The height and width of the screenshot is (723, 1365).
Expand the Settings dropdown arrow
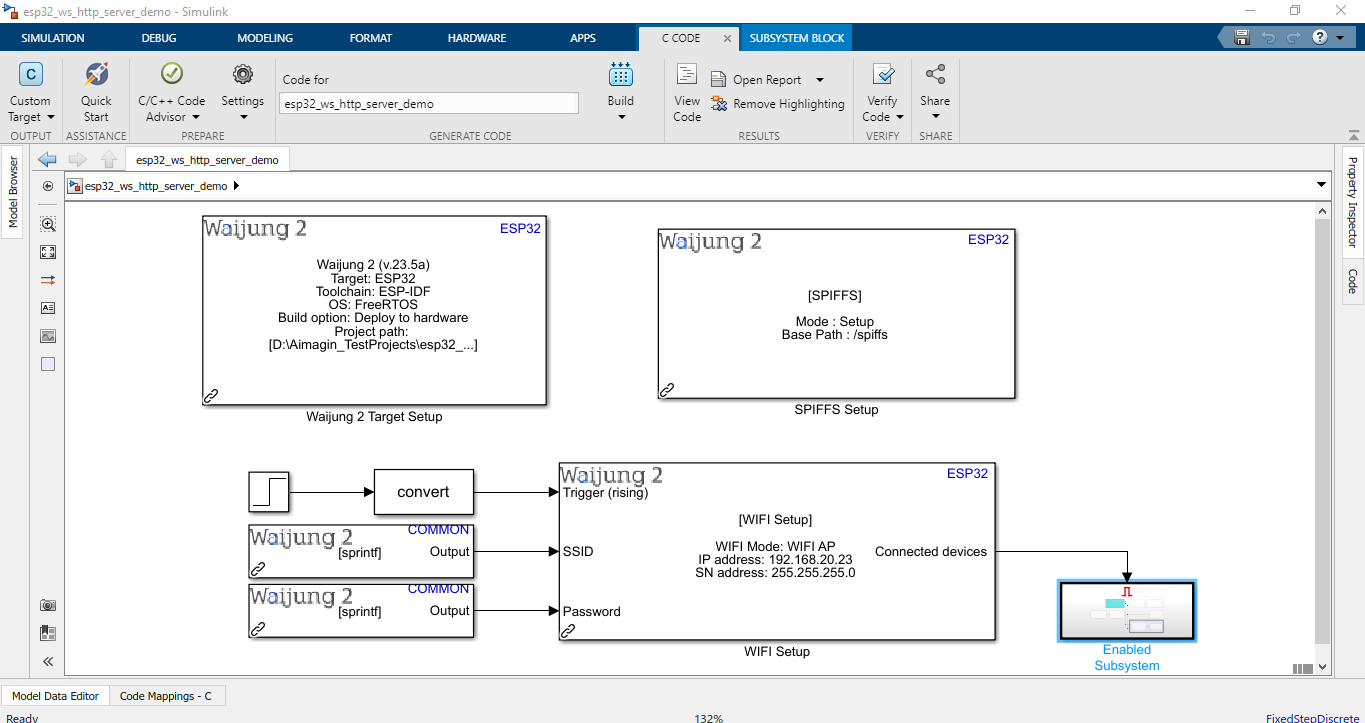pyautogui.click(x=243, y=118)
